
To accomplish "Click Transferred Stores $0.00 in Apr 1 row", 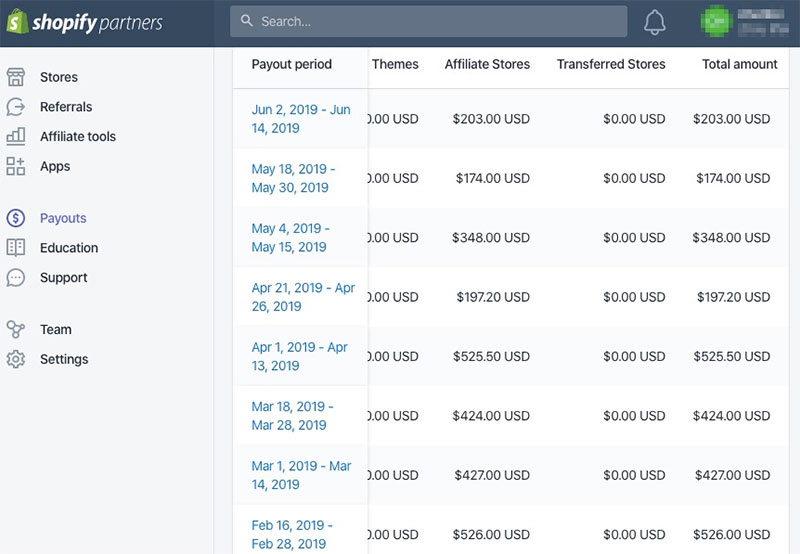I will (634, 356).
